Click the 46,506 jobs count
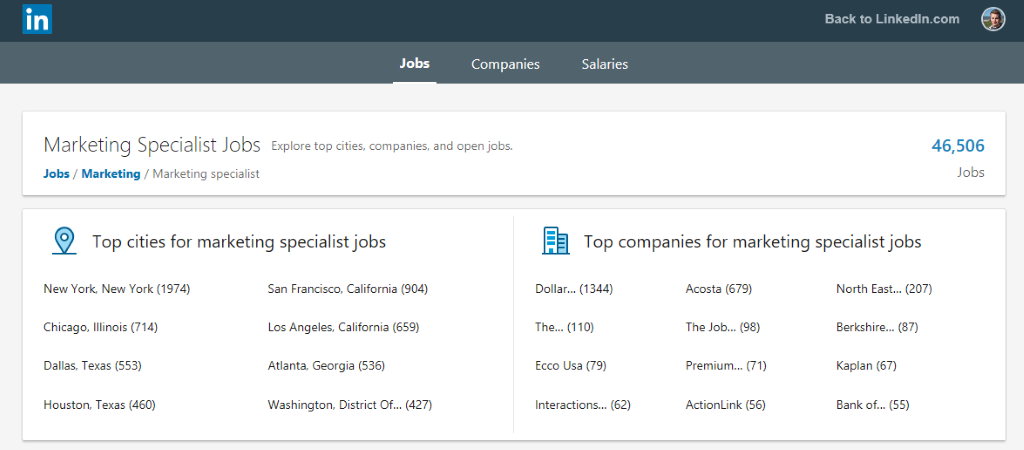Screen dimensions: 1024x450 [958, 146]
